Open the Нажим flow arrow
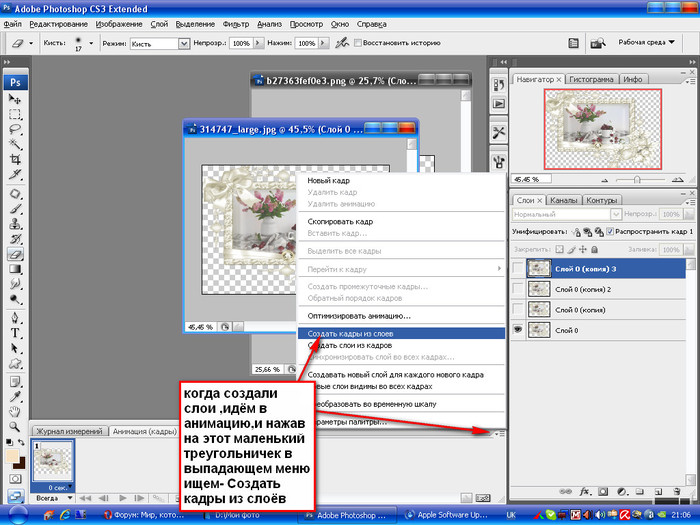This screenshot has height=525, width=700. (324, 43)
